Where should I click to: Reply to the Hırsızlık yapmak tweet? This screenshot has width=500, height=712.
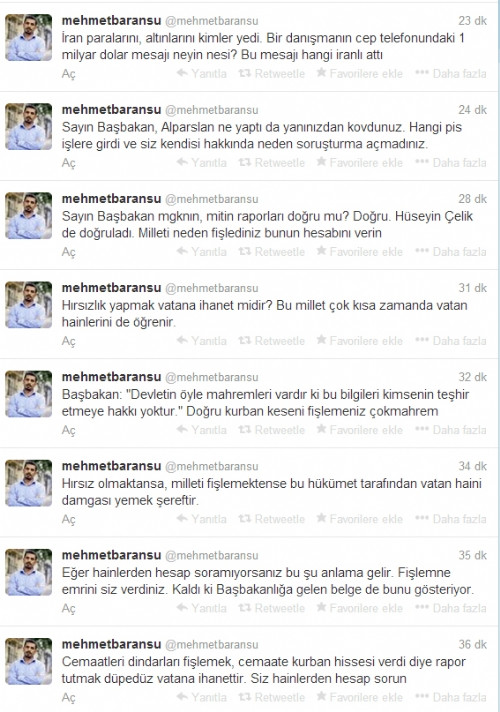(202, 341)
